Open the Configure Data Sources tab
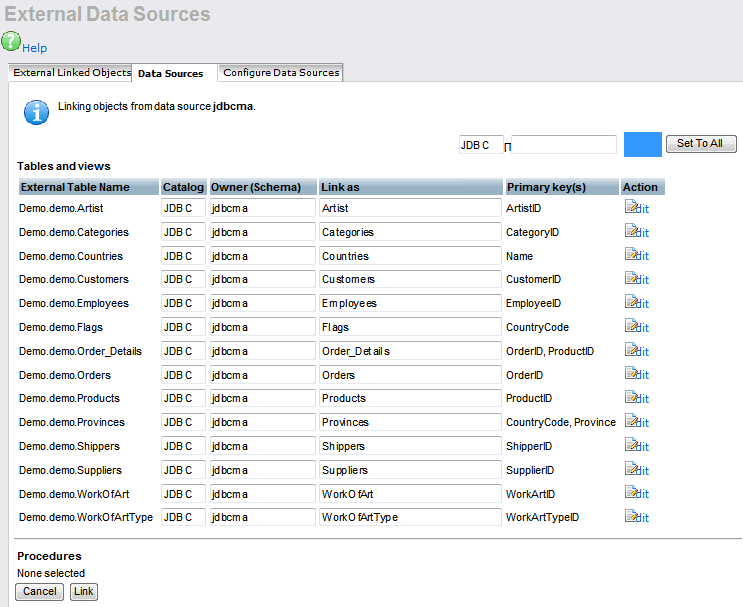Screen dimensions: 743x607 point(281,73)
